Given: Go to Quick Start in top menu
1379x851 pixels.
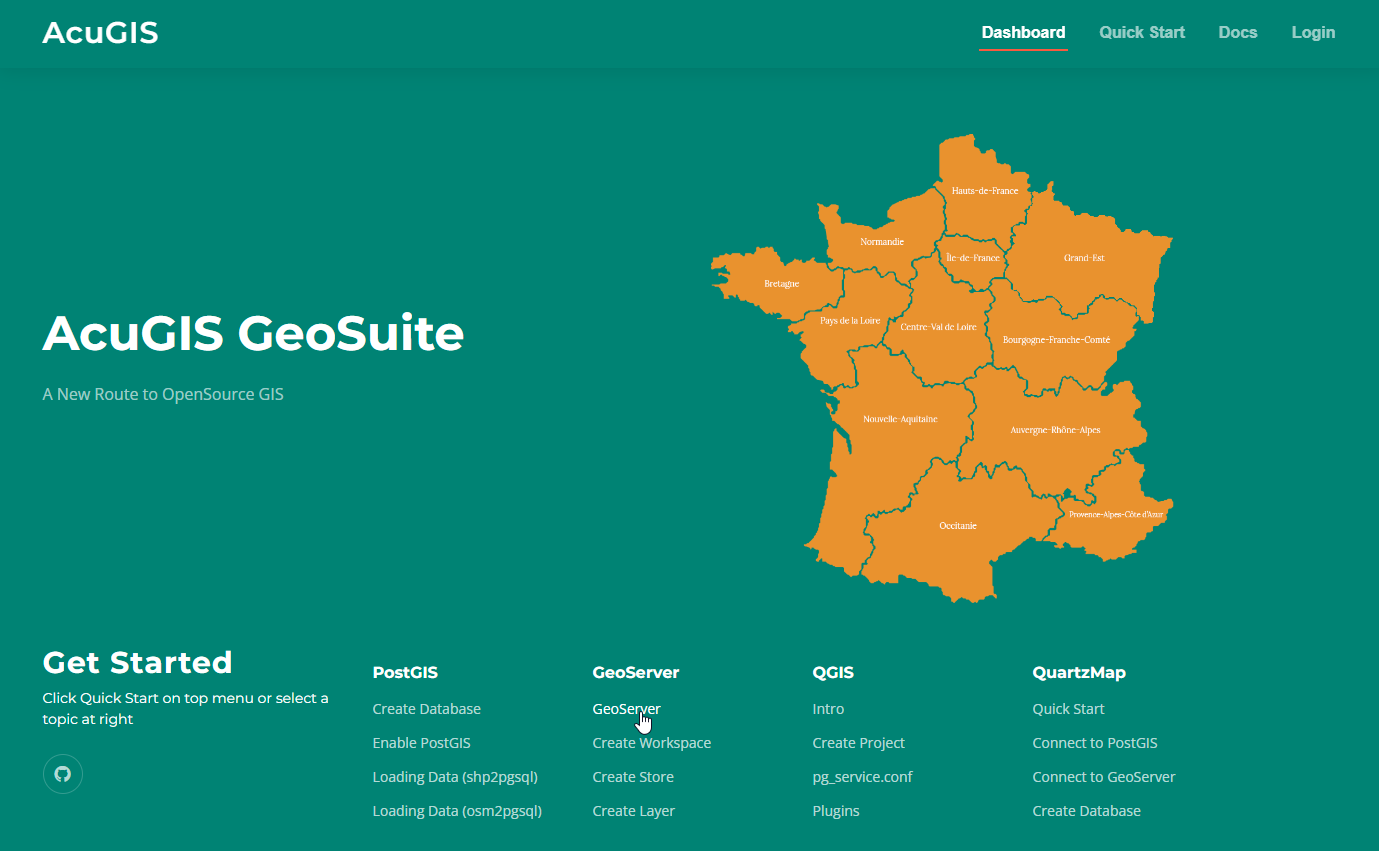Looking at the screenshot, I should coord(1142,32).
